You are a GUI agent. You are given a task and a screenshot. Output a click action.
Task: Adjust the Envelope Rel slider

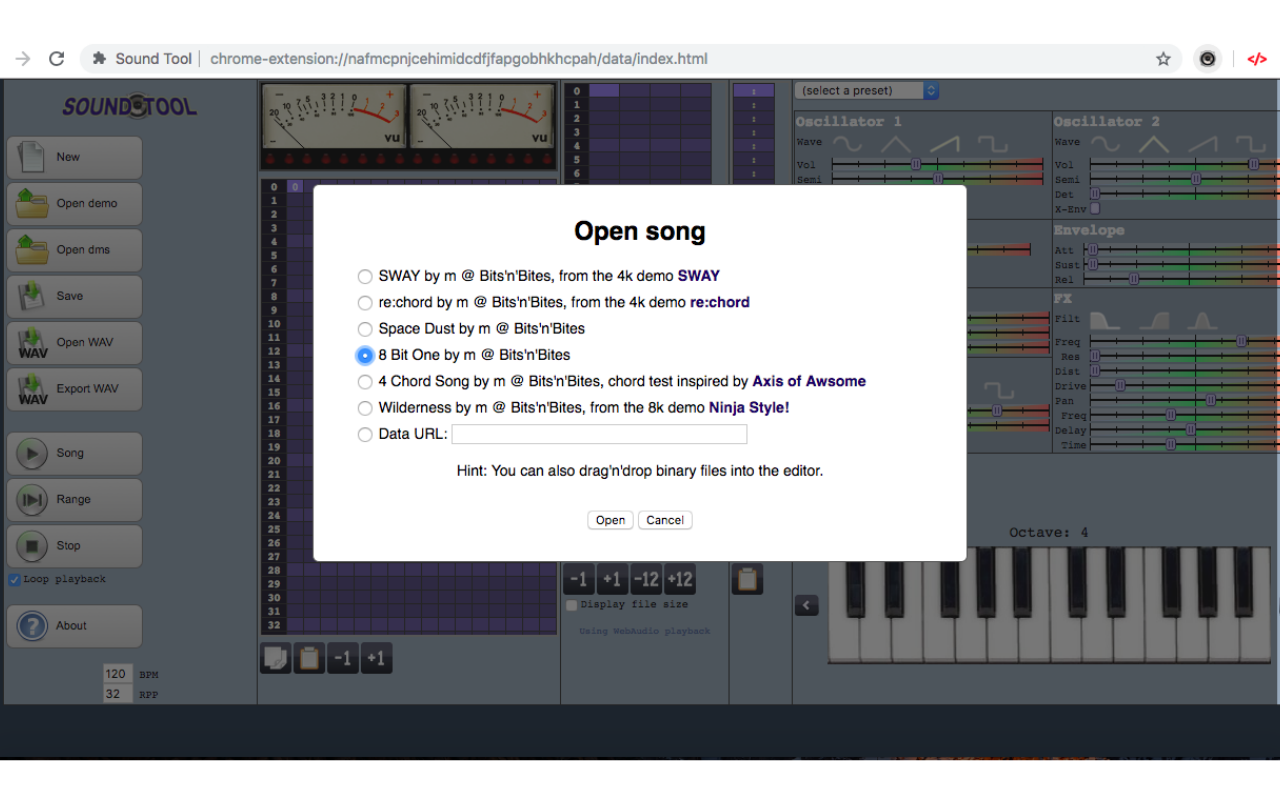[x=1184, y=280]
